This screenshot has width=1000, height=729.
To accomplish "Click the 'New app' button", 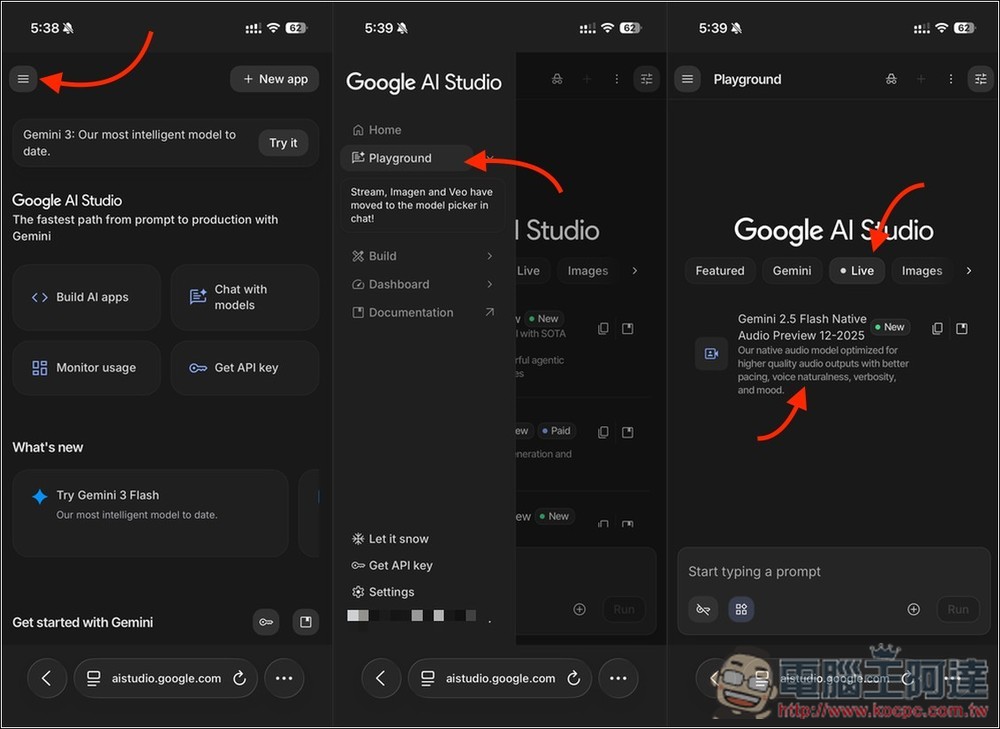I will pos(275,79).
